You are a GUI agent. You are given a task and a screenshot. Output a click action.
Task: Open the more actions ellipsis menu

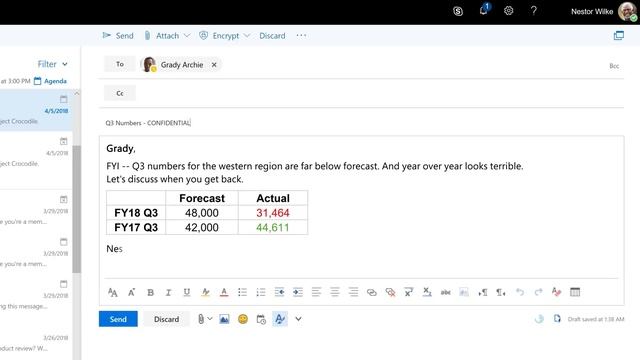click(301, 36)
